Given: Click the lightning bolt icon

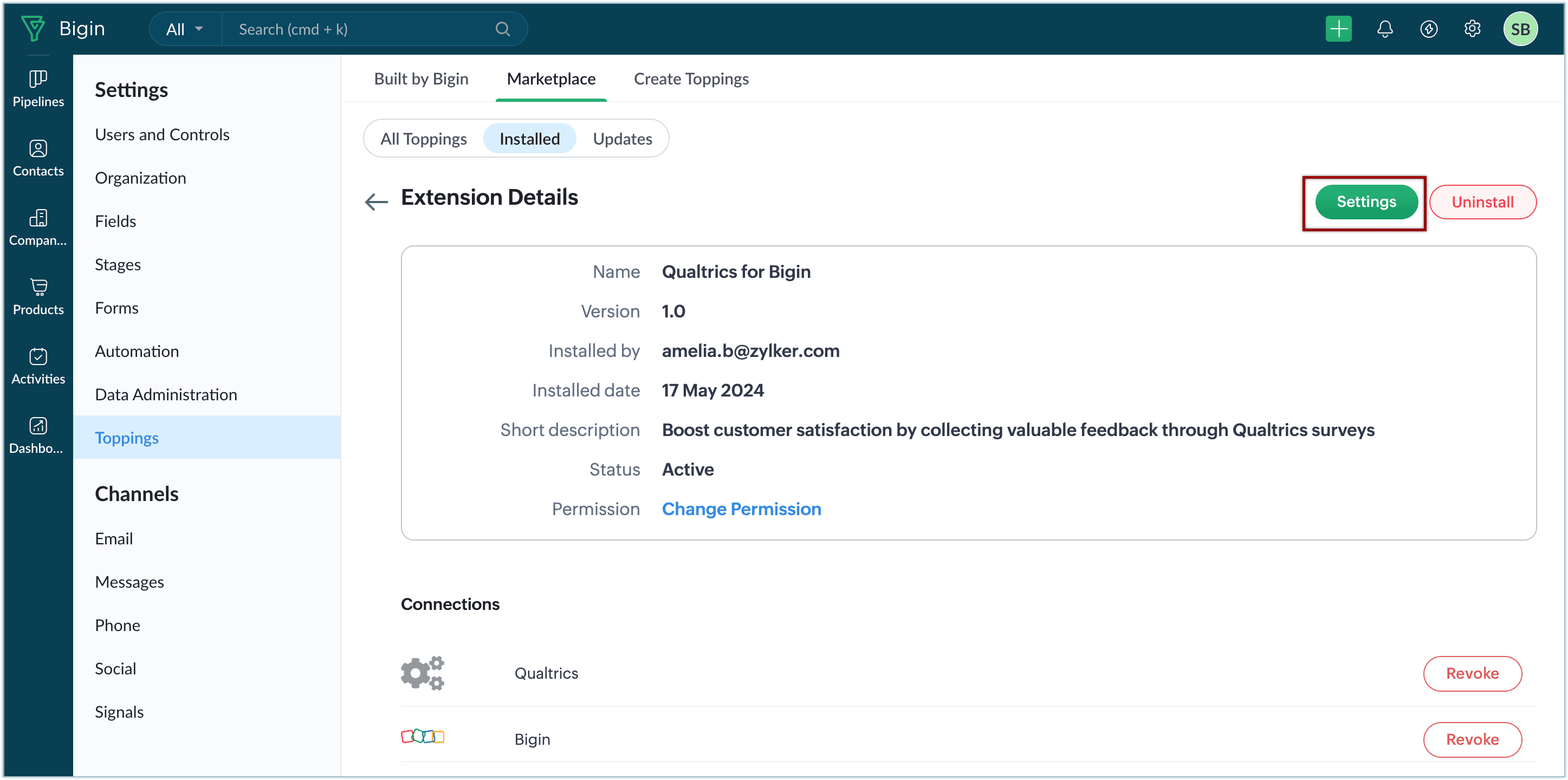Looking at the screenshot, I should (1428, 29).
